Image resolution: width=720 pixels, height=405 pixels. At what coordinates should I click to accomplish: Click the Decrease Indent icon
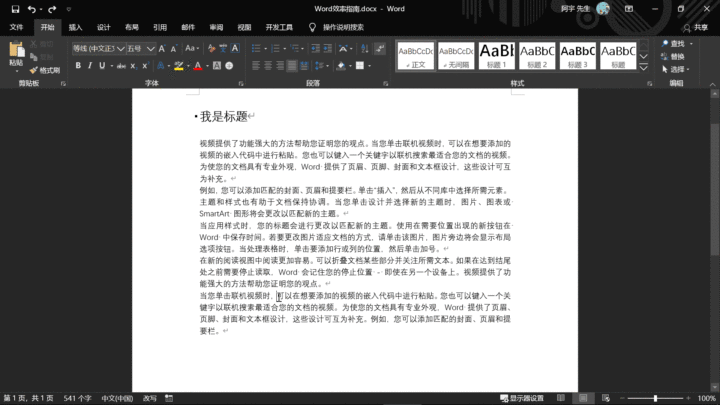315,49
